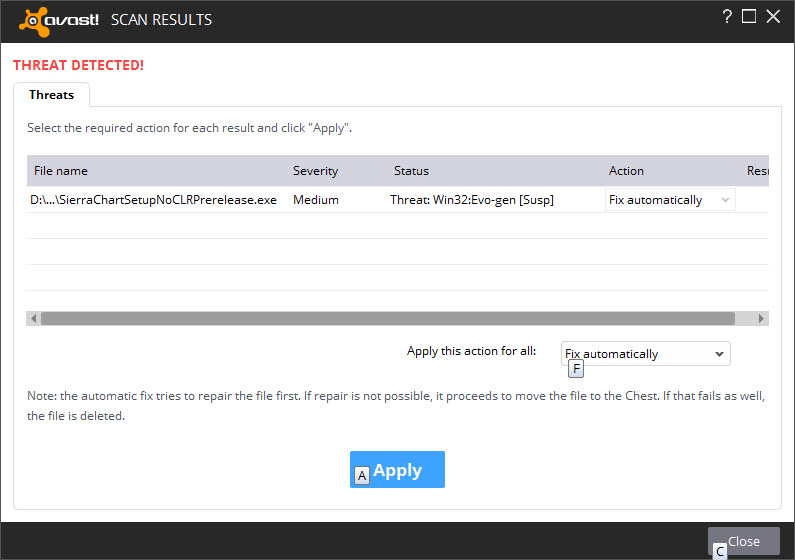Open the Apply this action for all dropdown

pos(645,353)
